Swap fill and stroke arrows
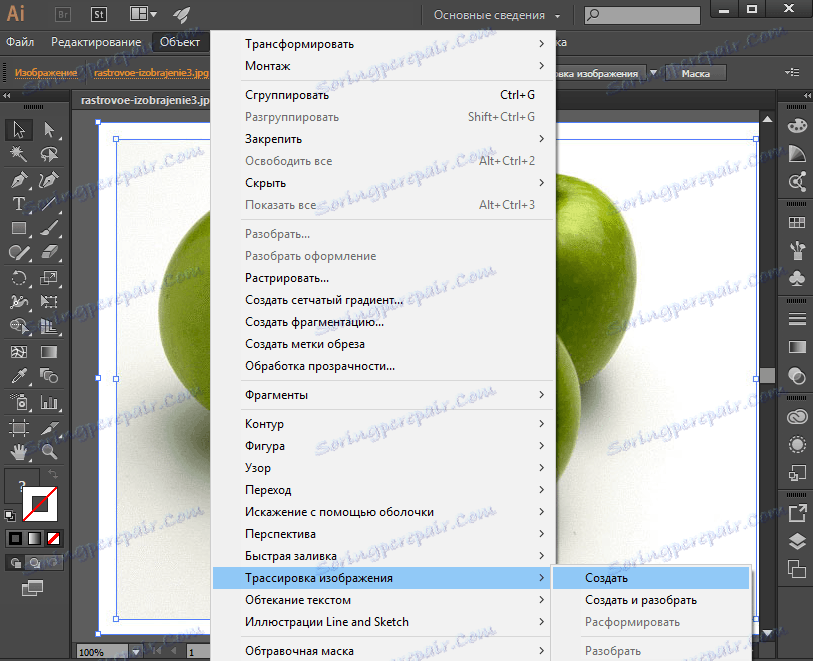The width and height of the screenshot is (813, 661). 52,473
